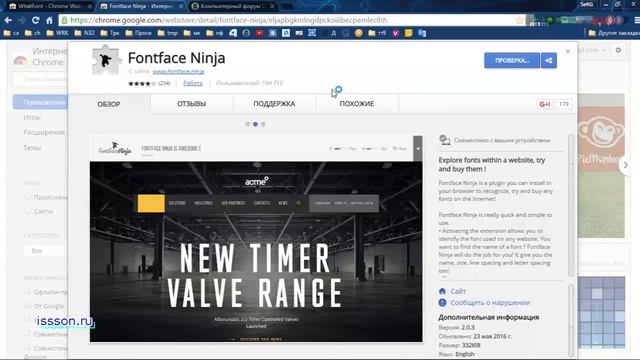
Task: Click the PicMonkey related item thumbnail
Action: click(x=601, y=166)
